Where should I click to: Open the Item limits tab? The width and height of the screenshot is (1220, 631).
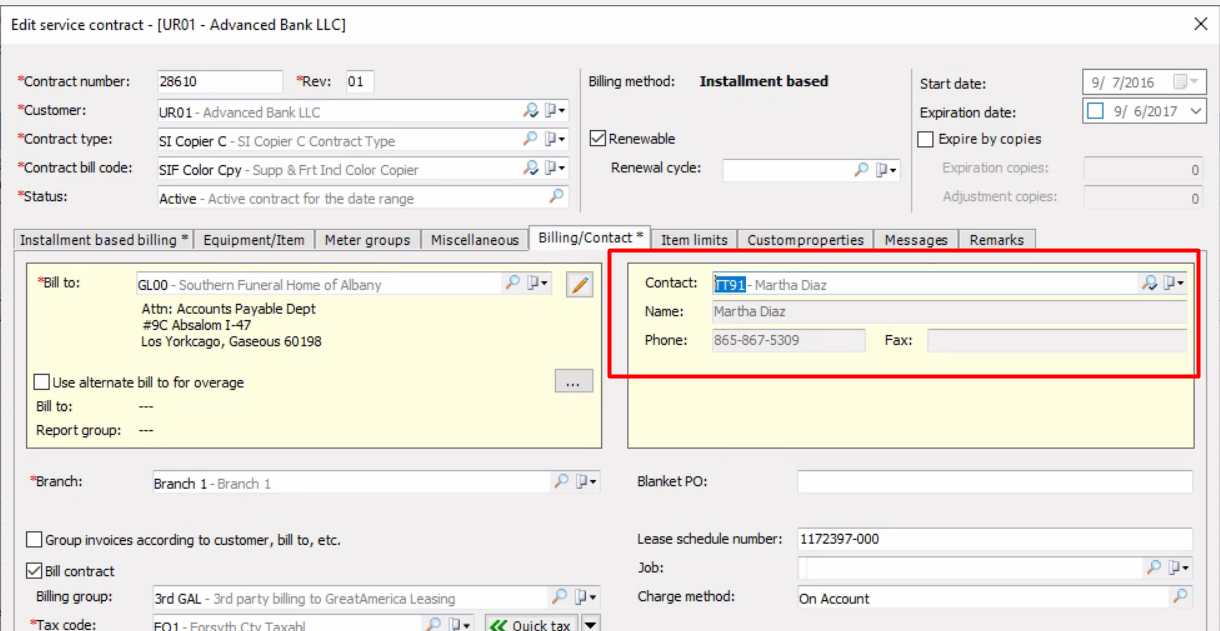pyautogui.click(x=696, y=240)
